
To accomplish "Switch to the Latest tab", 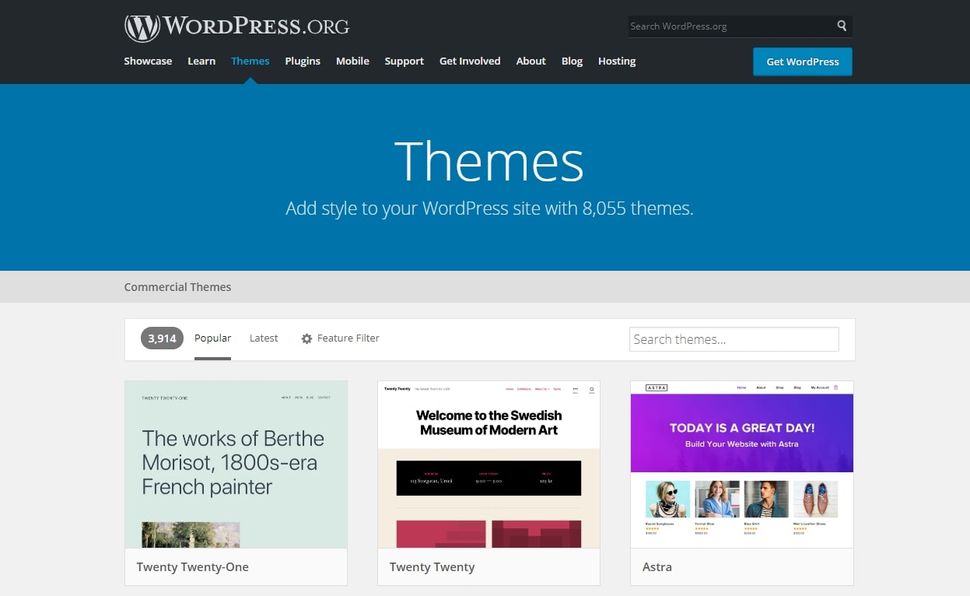I will pos(264,338).
